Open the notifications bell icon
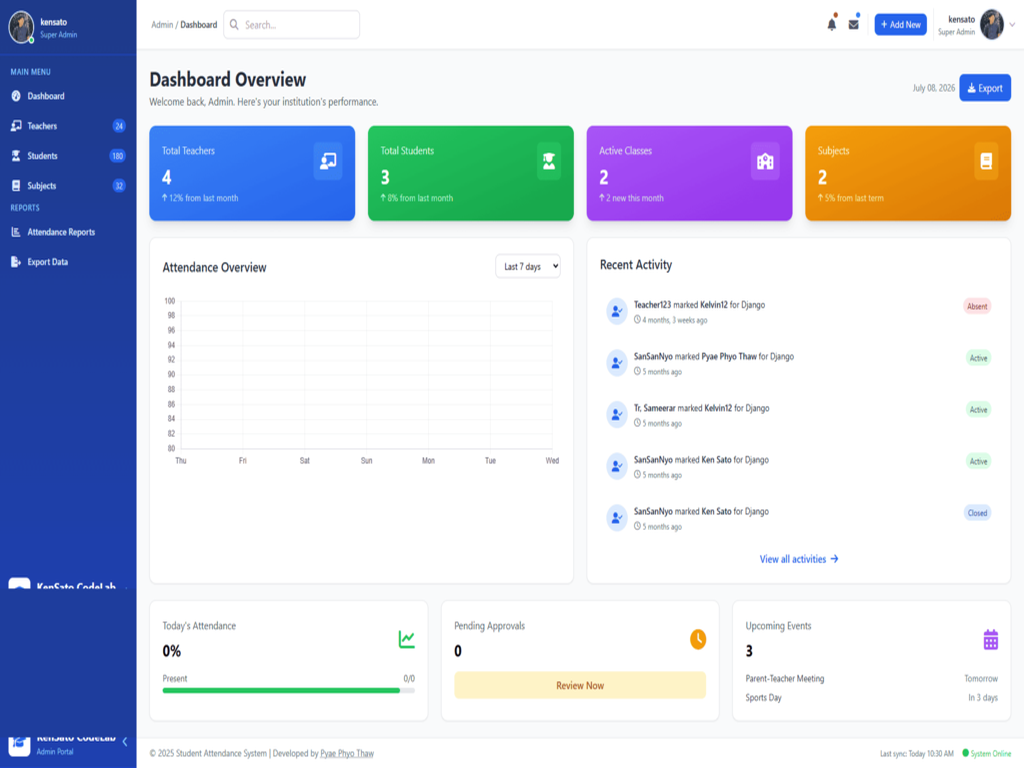Screen dimensions: 1024x768 click(x=831, y=25)
